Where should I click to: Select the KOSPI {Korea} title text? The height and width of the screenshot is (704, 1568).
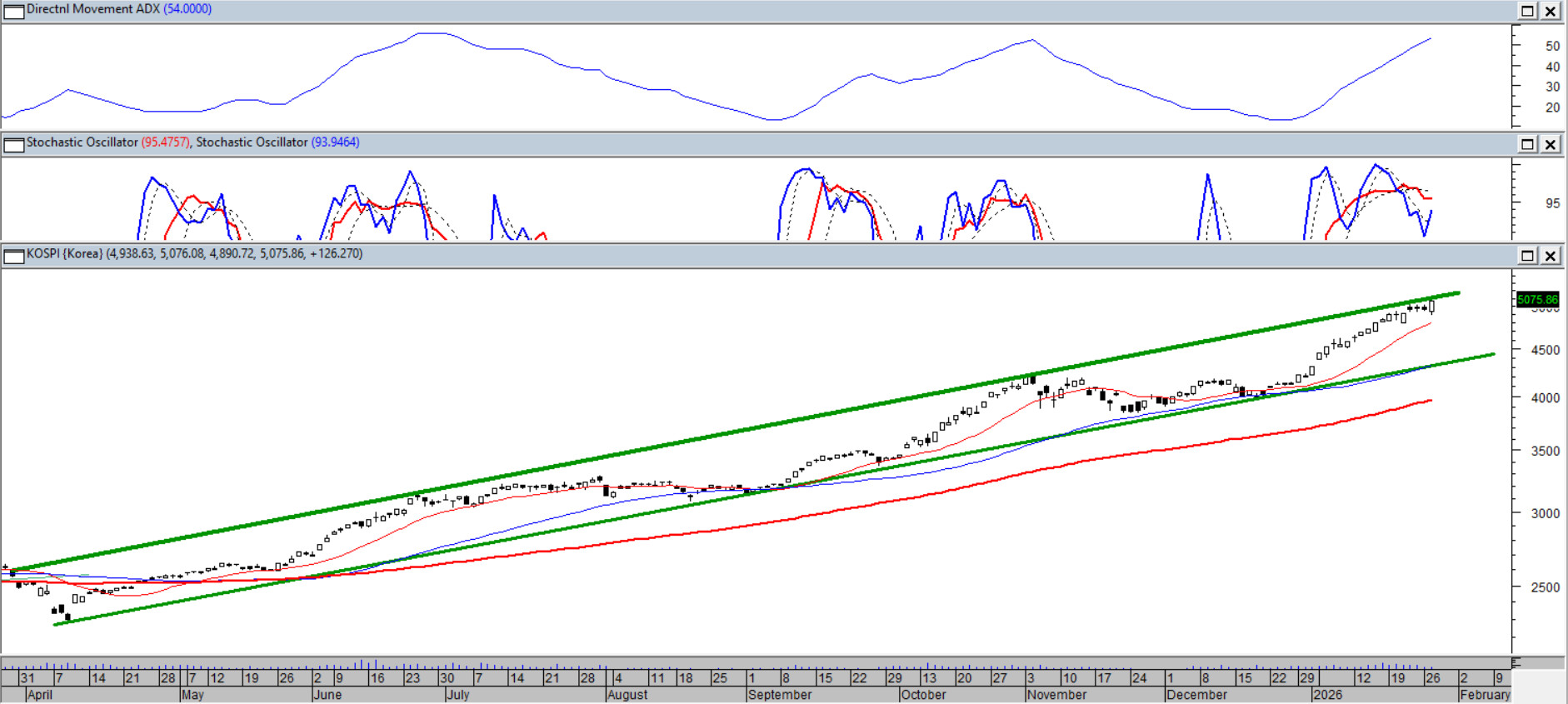[x=65, y=254]
